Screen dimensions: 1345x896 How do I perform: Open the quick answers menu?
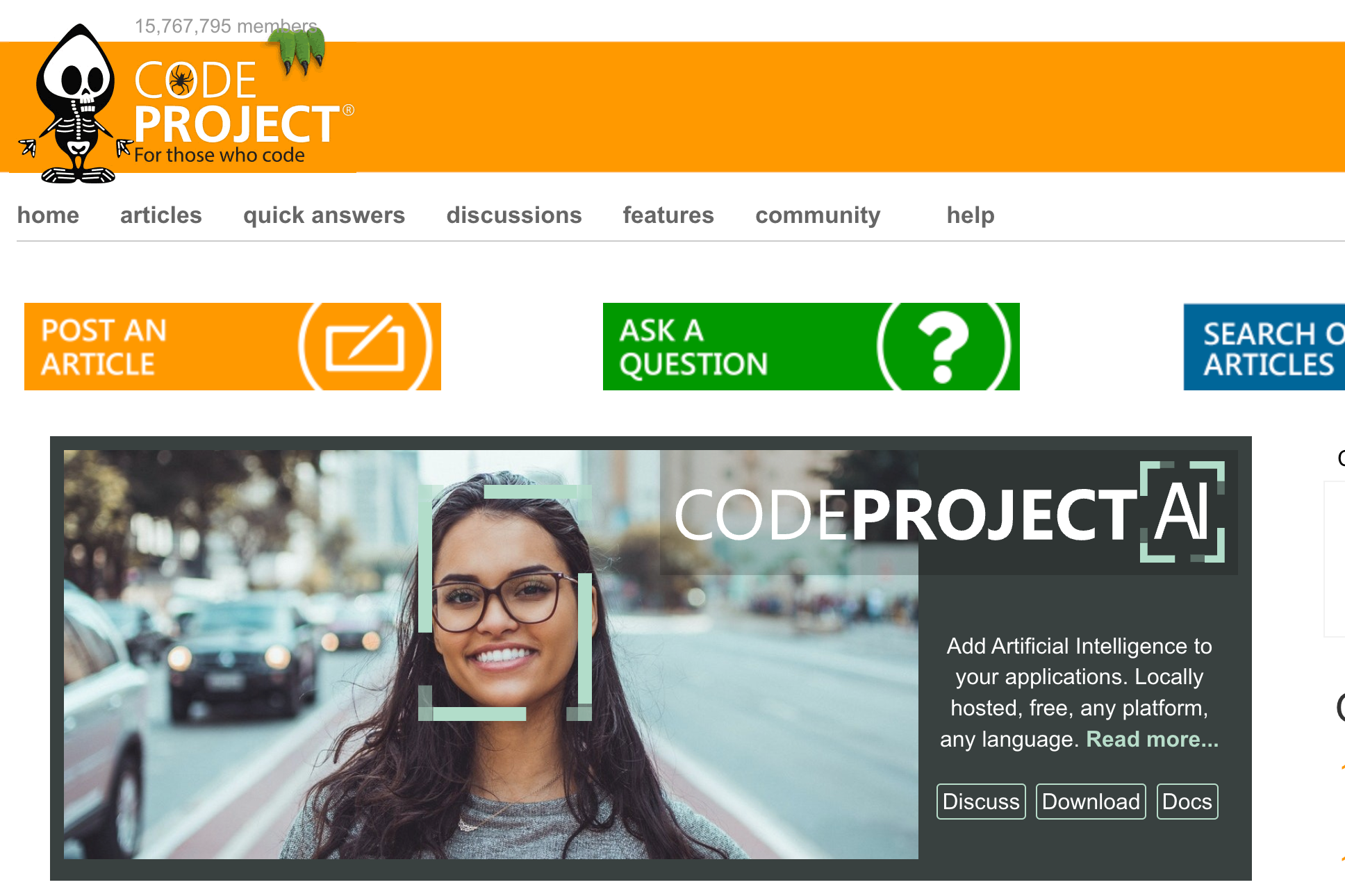[x=324, y=215]
